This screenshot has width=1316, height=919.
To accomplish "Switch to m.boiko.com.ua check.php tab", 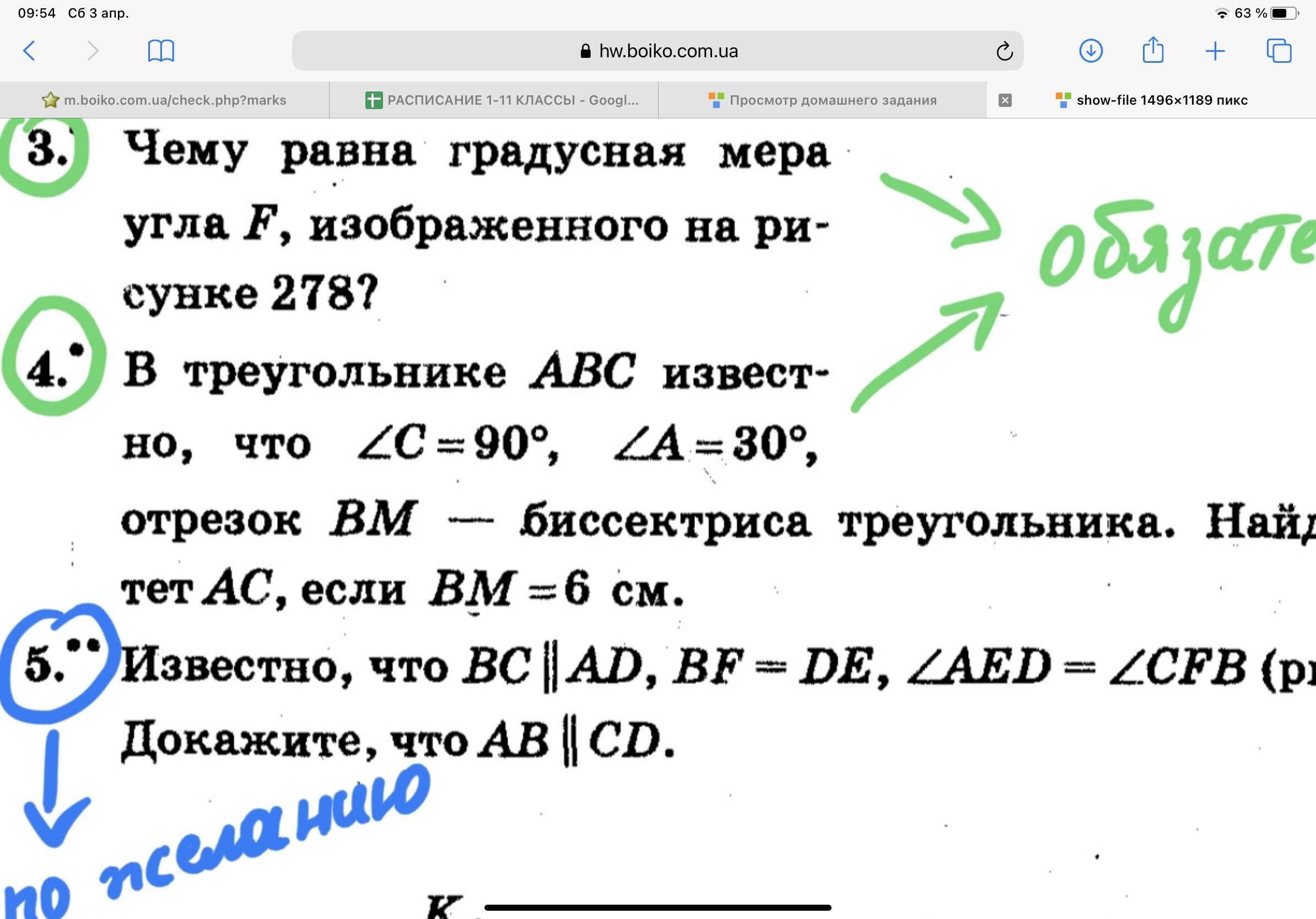I will 164,100.
